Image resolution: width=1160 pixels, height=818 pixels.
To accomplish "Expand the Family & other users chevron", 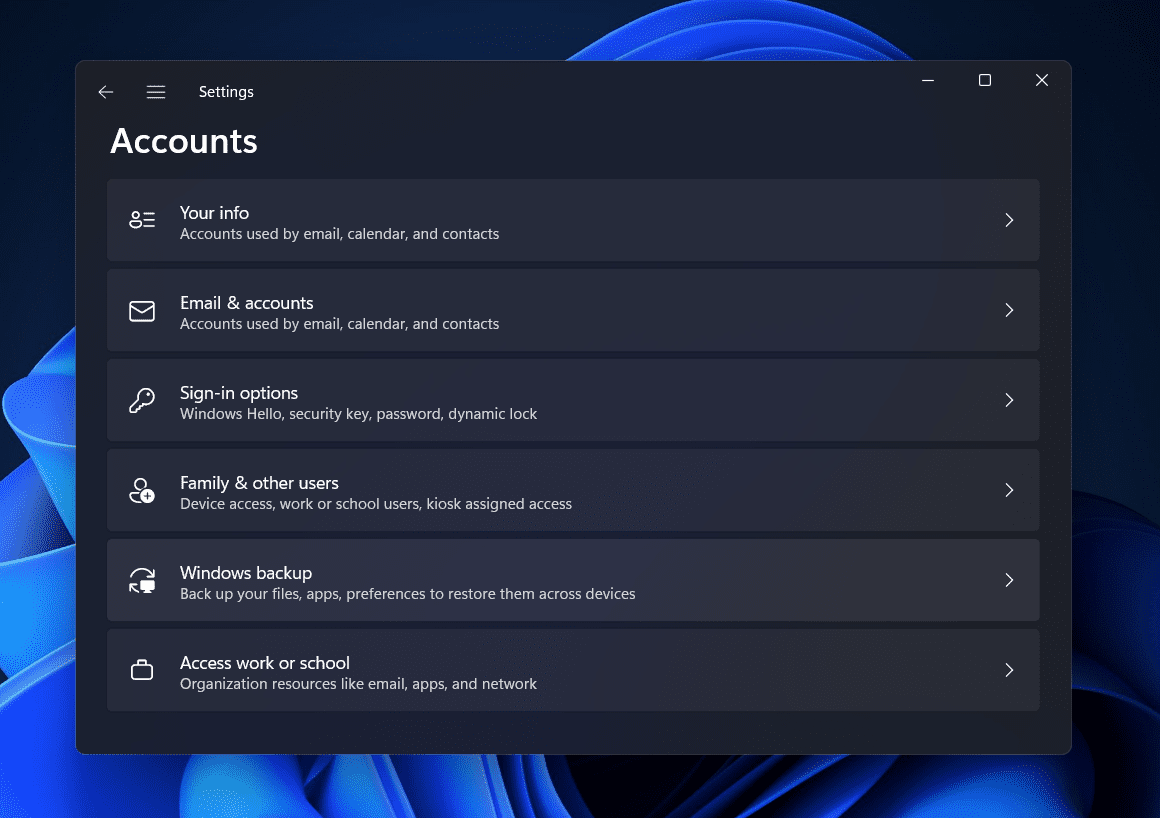I will 1009,490.
